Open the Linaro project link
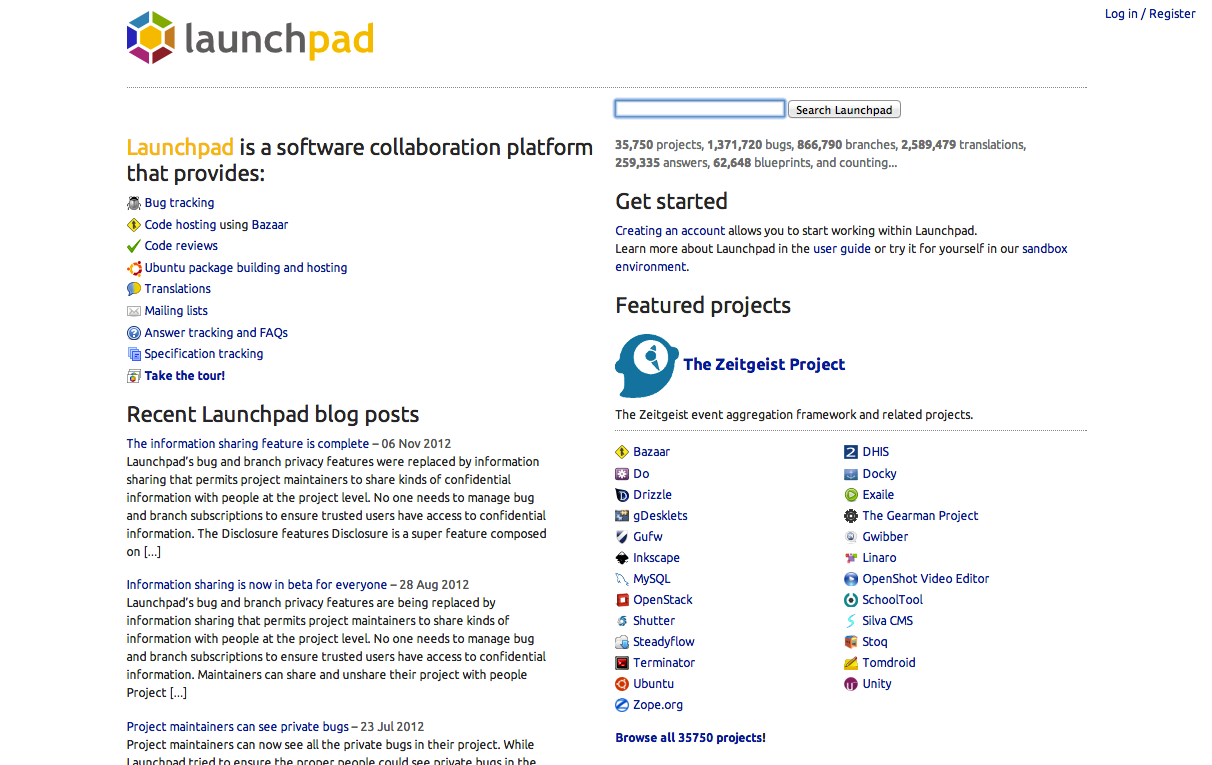This screenshot has width=1212, height=765. (880, 558)
